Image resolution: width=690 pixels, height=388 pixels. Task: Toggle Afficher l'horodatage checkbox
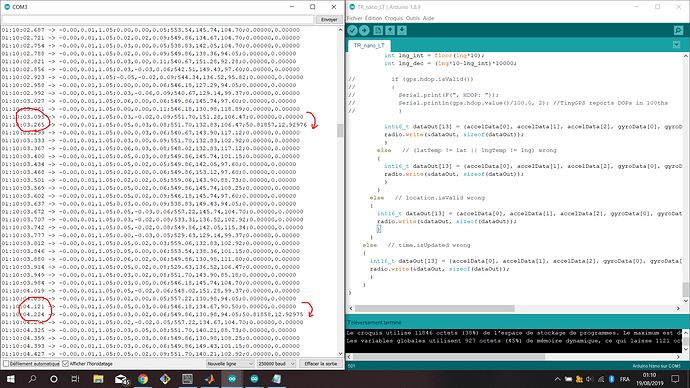click(66, 364)
